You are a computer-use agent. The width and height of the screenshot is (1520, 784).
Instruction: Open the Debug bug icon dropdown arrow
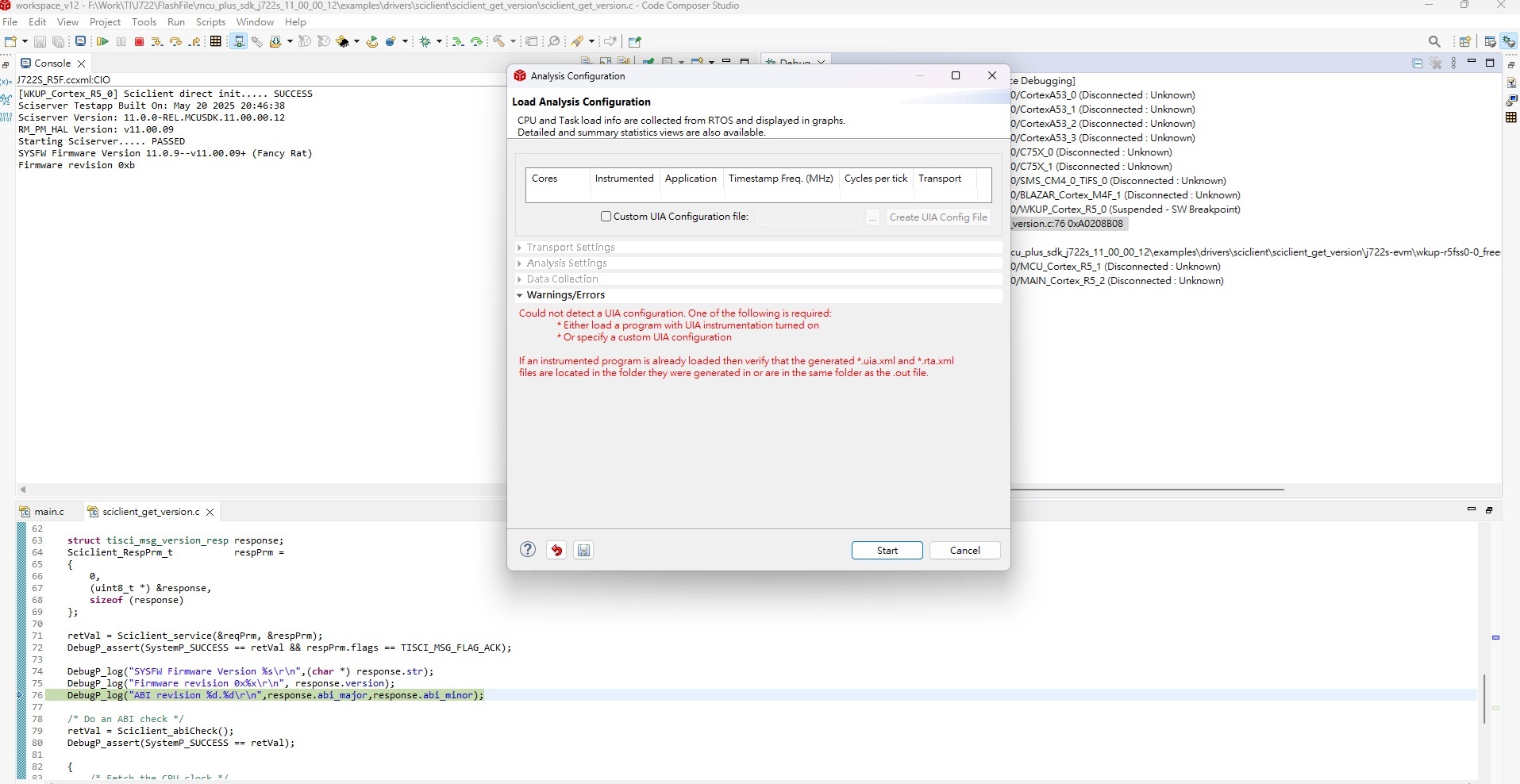[439, 41]
